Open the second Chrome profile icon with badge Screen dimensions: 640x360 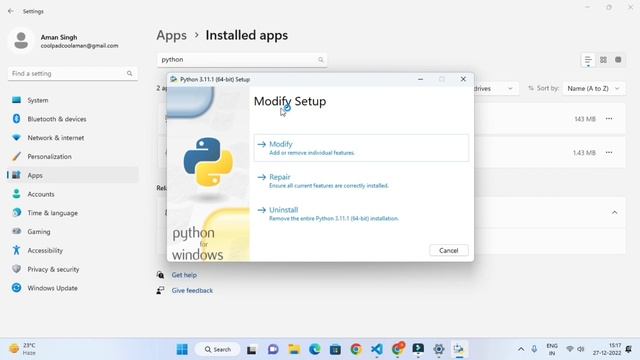[x=398, y=349]
